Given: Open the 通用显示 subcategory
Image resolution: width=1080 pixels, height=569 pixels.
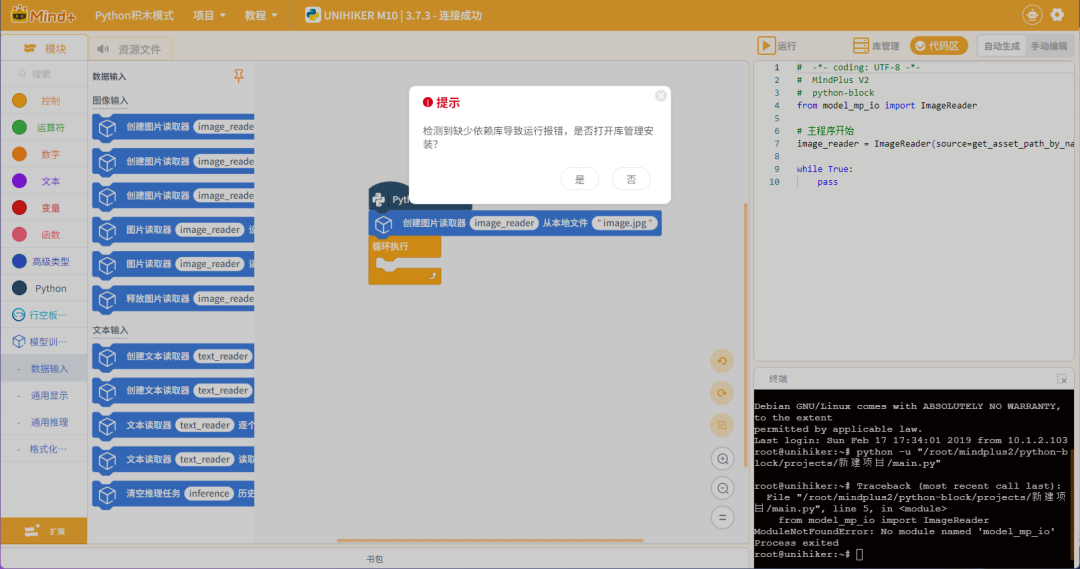Looking at the screenshot, I should coord(43,395).
